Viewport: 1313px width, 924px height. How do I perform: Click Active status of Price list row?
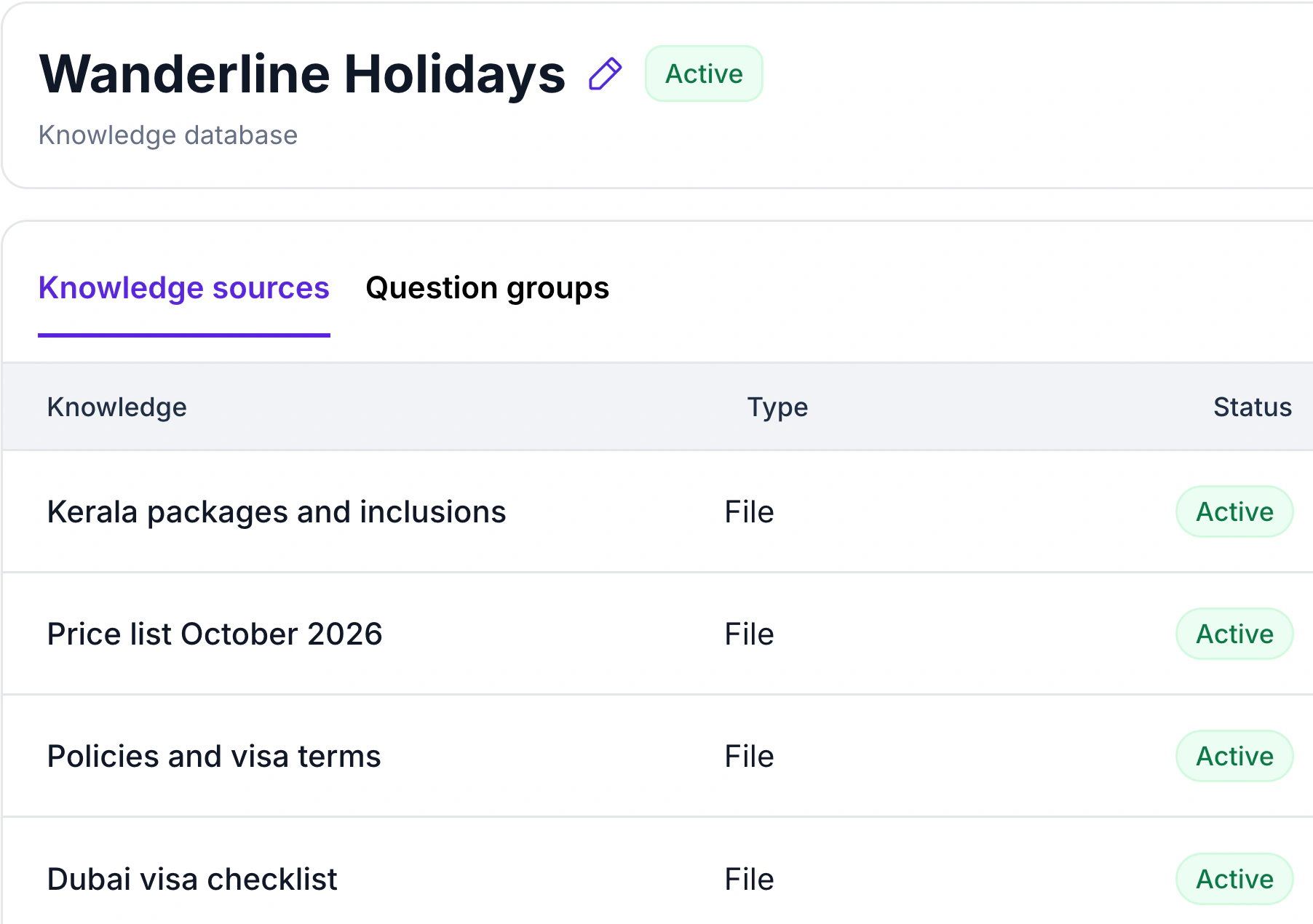pos(1234,634)
